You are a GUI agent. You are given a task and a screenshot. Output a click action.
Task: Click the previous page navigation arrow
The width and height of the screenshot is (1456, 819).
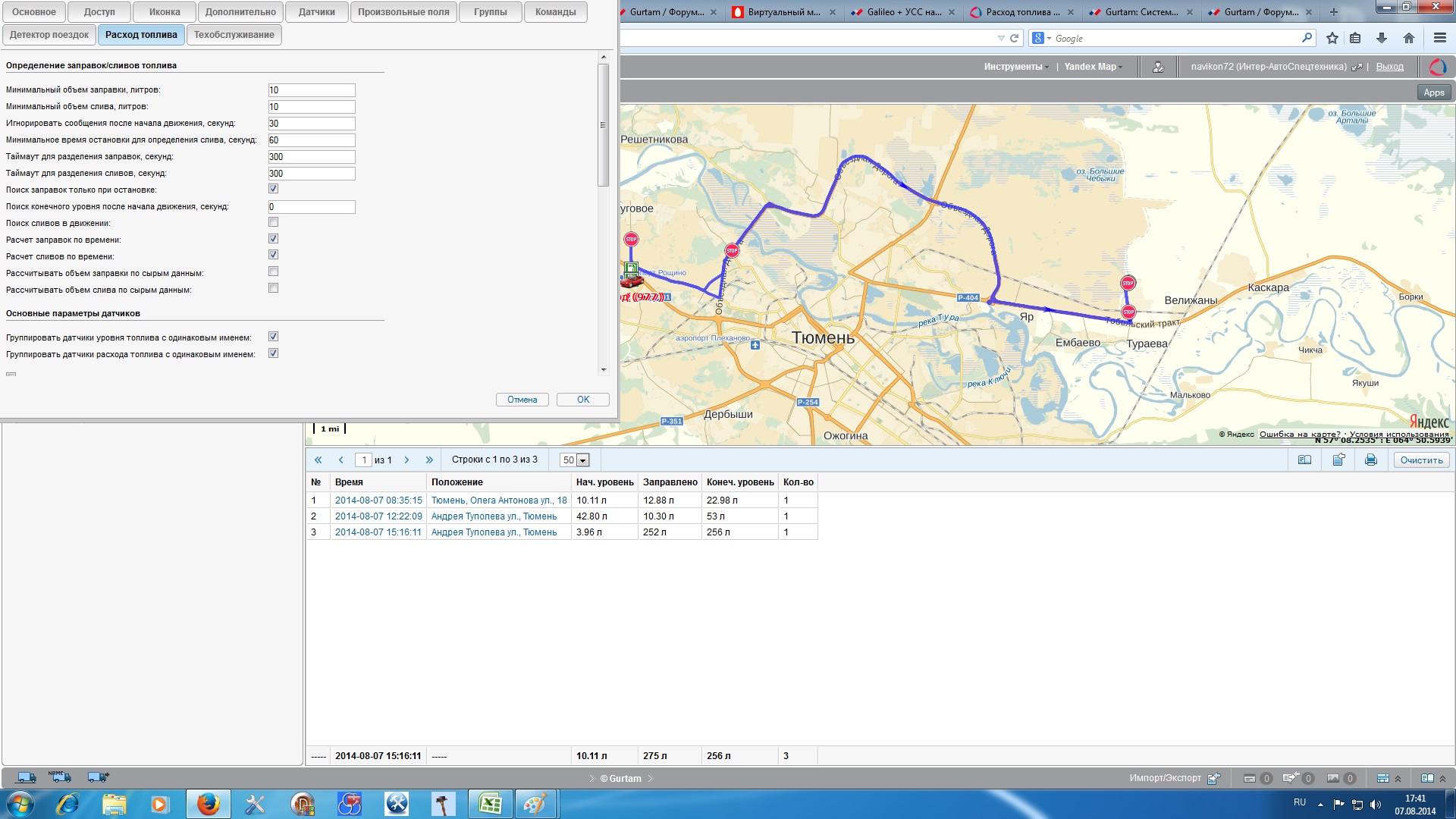pyautogui.click(x=341, y=459)
